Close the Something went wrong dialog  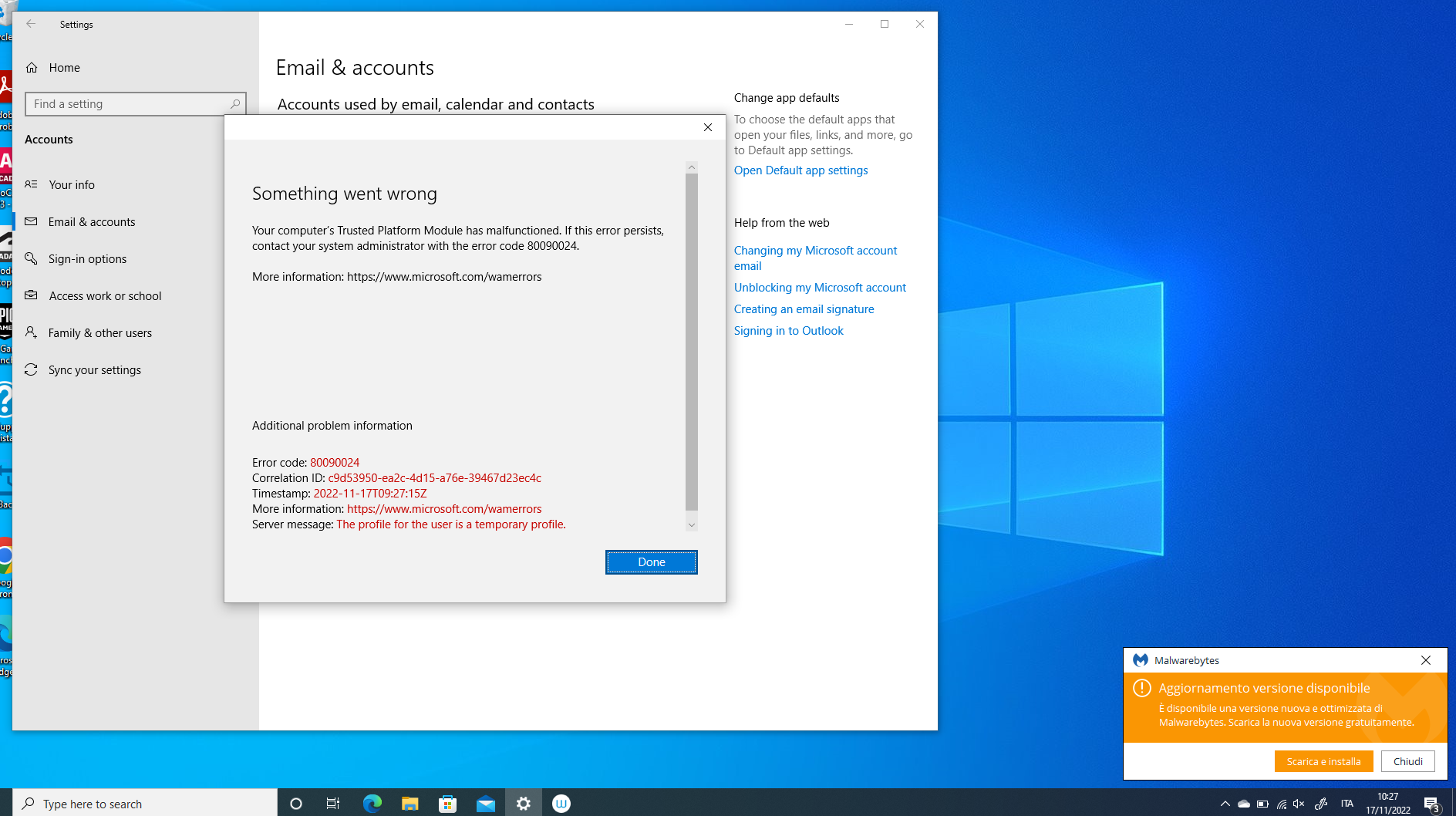708,127
